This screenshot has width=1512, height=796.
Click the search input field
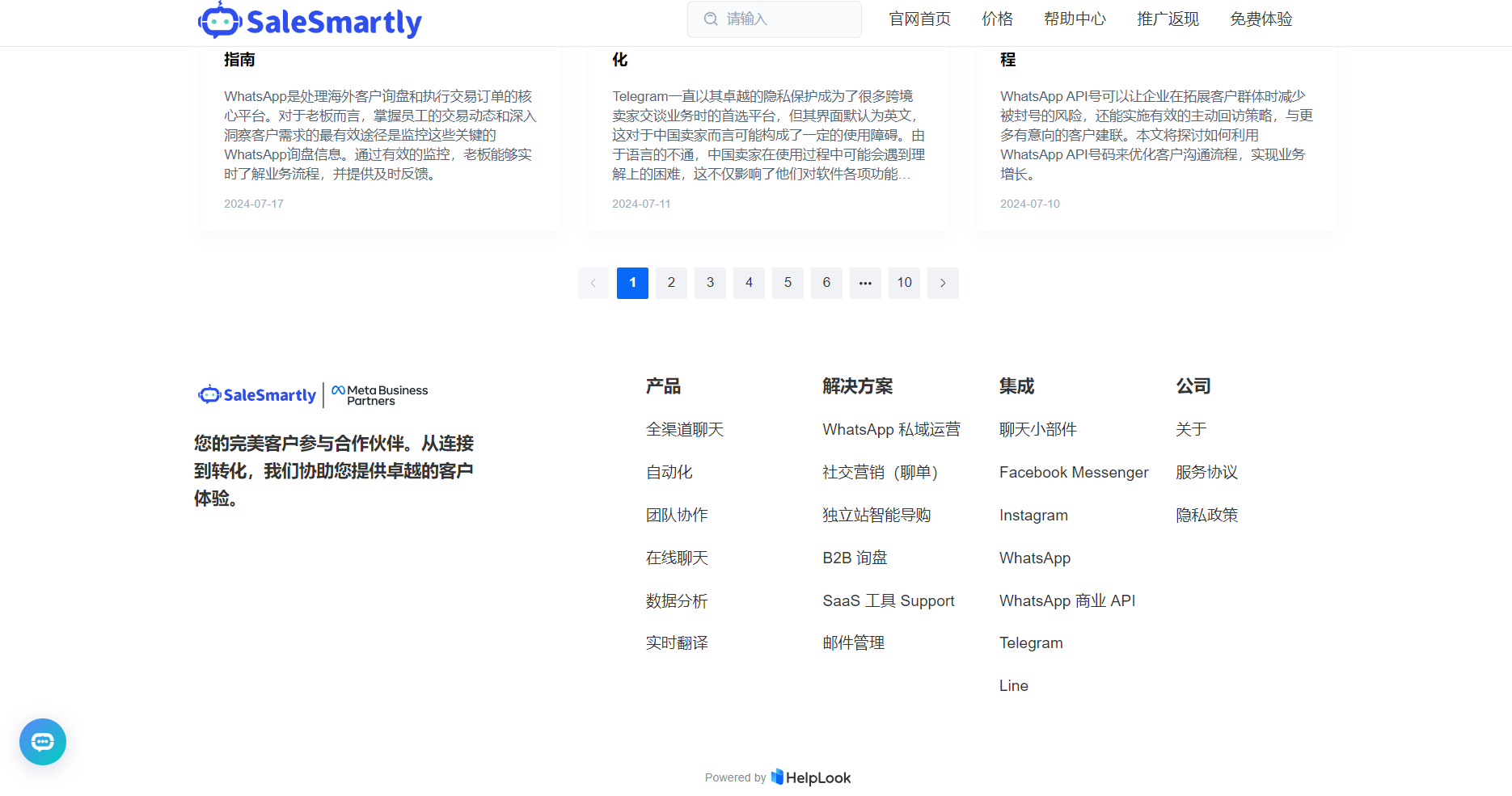coord(775,19)
